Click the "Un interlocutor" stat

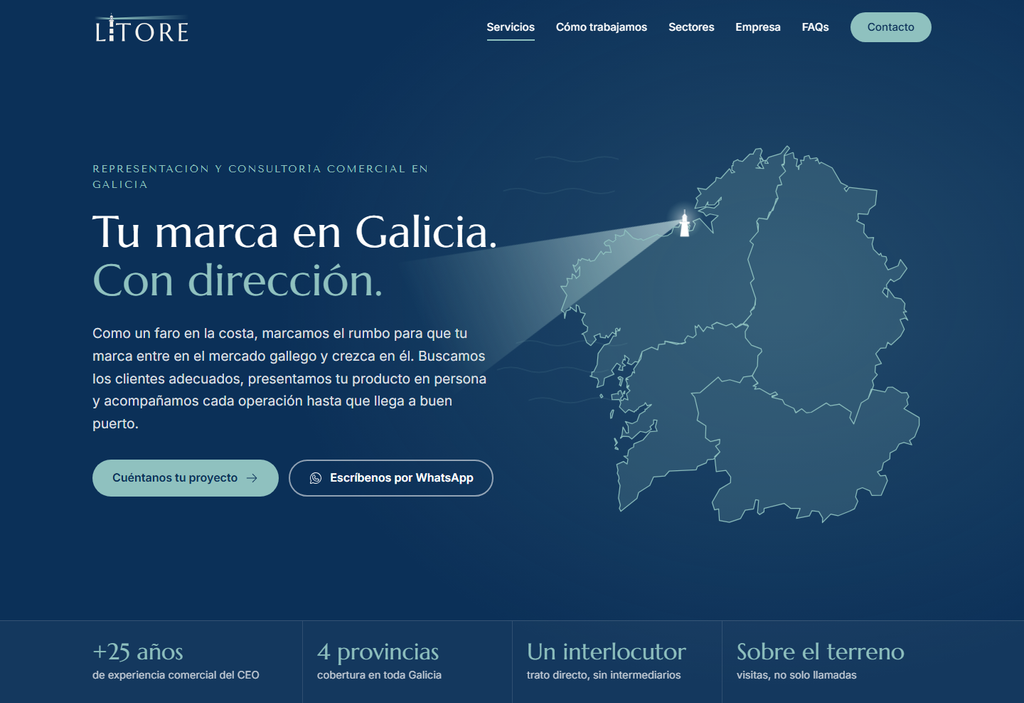(606, 651)
